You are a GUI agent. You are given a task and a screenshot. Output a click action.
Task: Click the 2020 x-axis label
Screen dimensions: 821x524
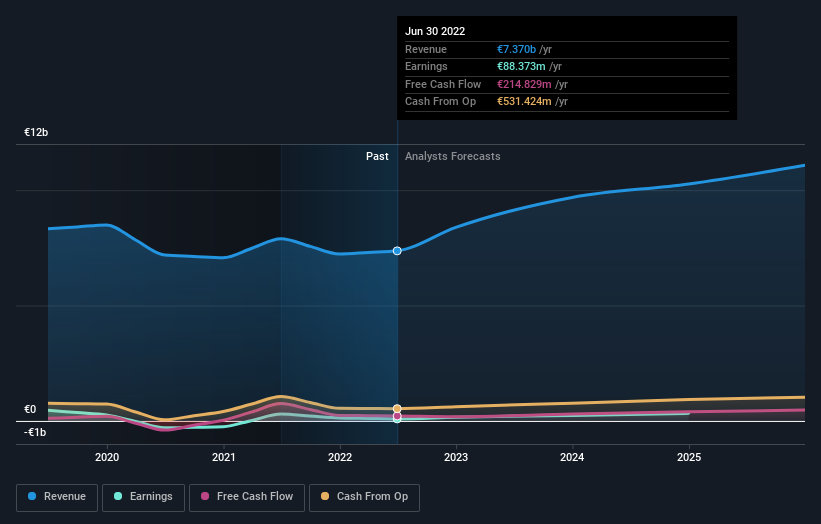pos(107,457)
